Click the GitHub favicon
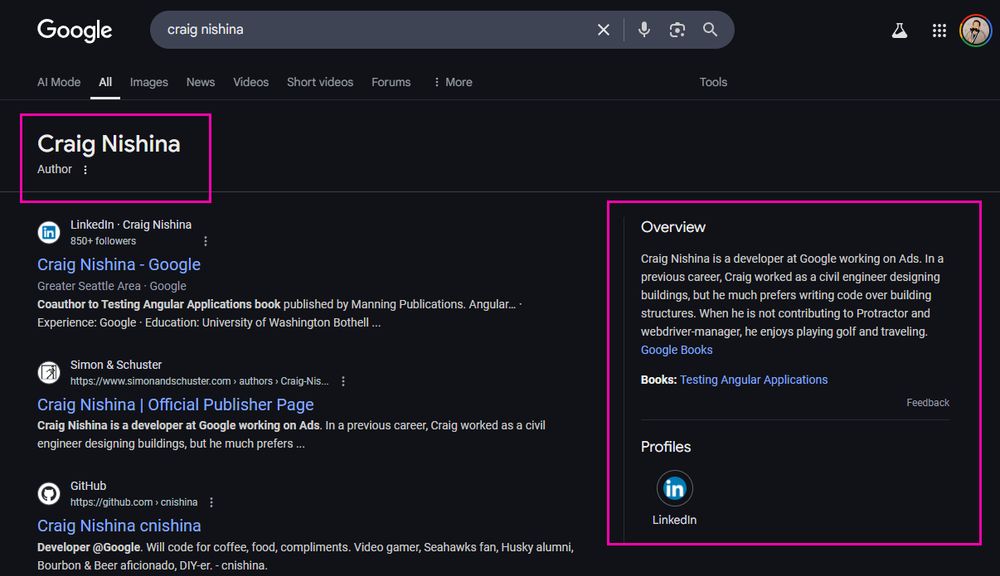Screen dimensions: 1000x576 (48, 494)
